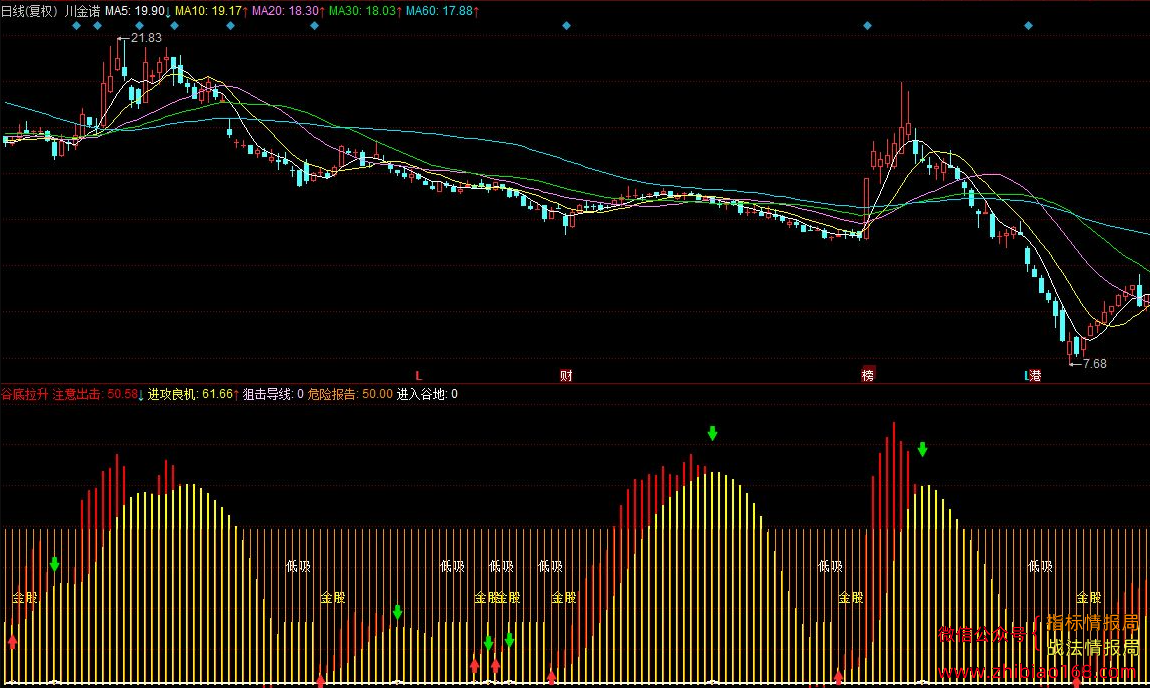
Task: Click the 7.68 low price label
Action: [1094, 364]
